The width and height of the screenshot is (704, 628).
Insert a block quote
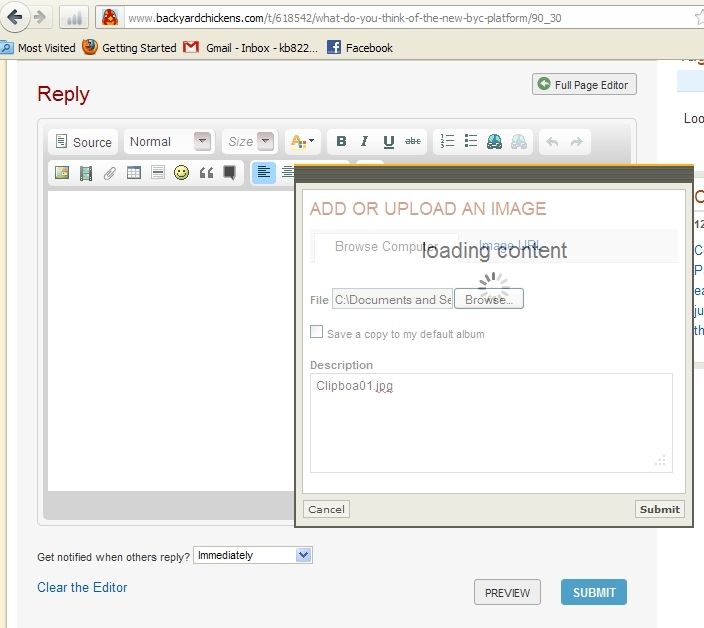click(x=206, y=173)
